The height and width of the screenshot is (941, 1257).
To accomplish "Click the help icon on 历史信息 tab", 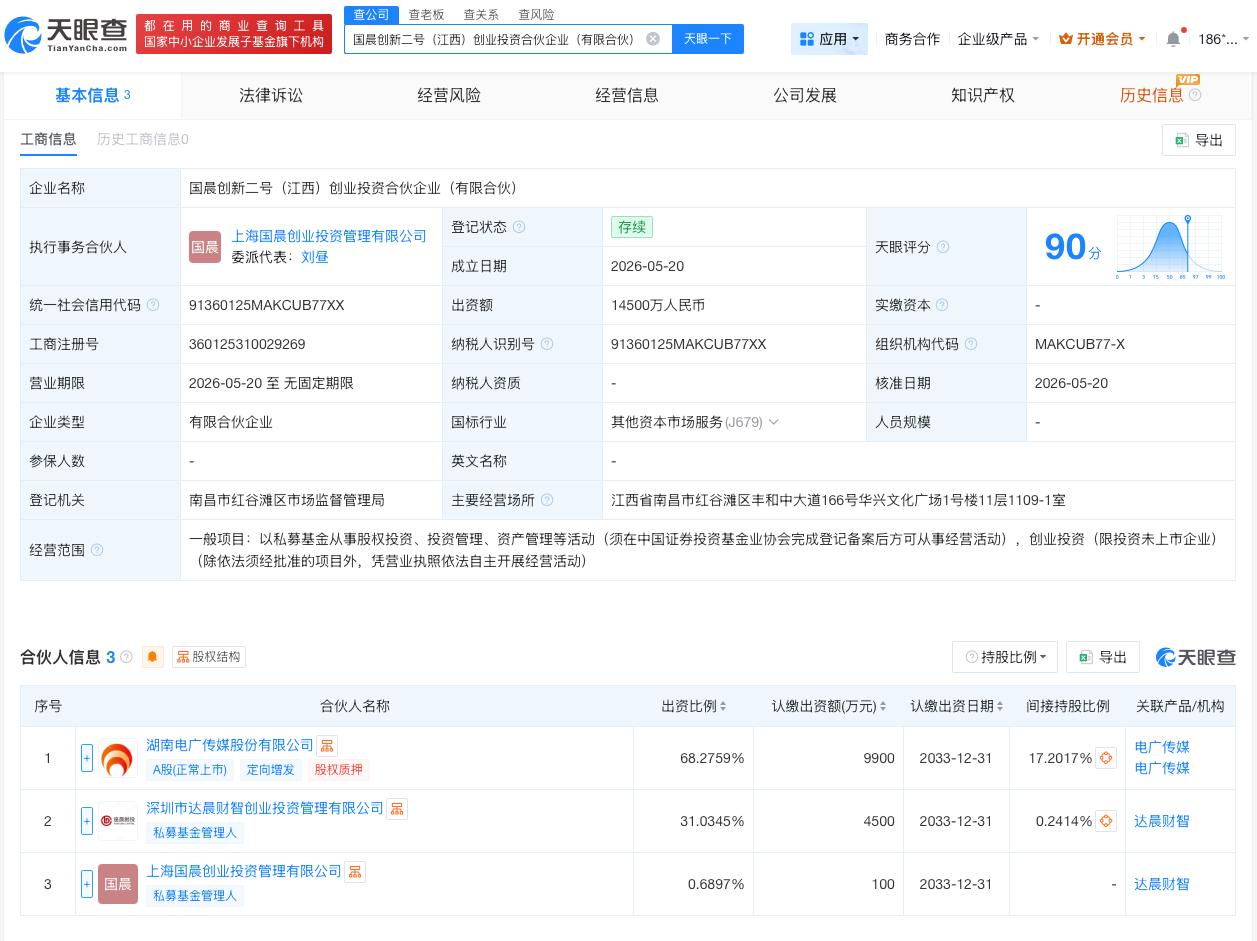I will click(1195, 95).
